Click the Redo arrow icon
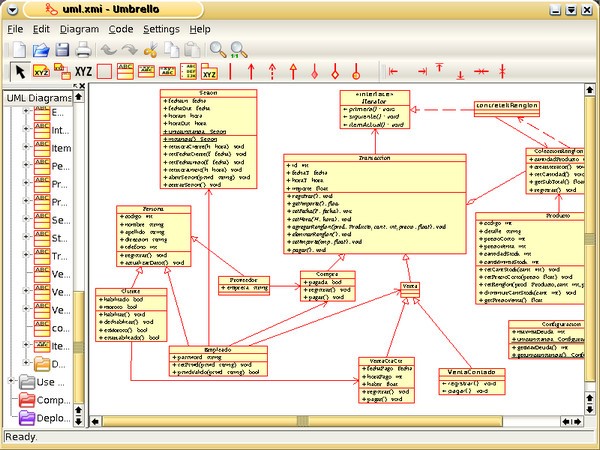 coord(129,50)
